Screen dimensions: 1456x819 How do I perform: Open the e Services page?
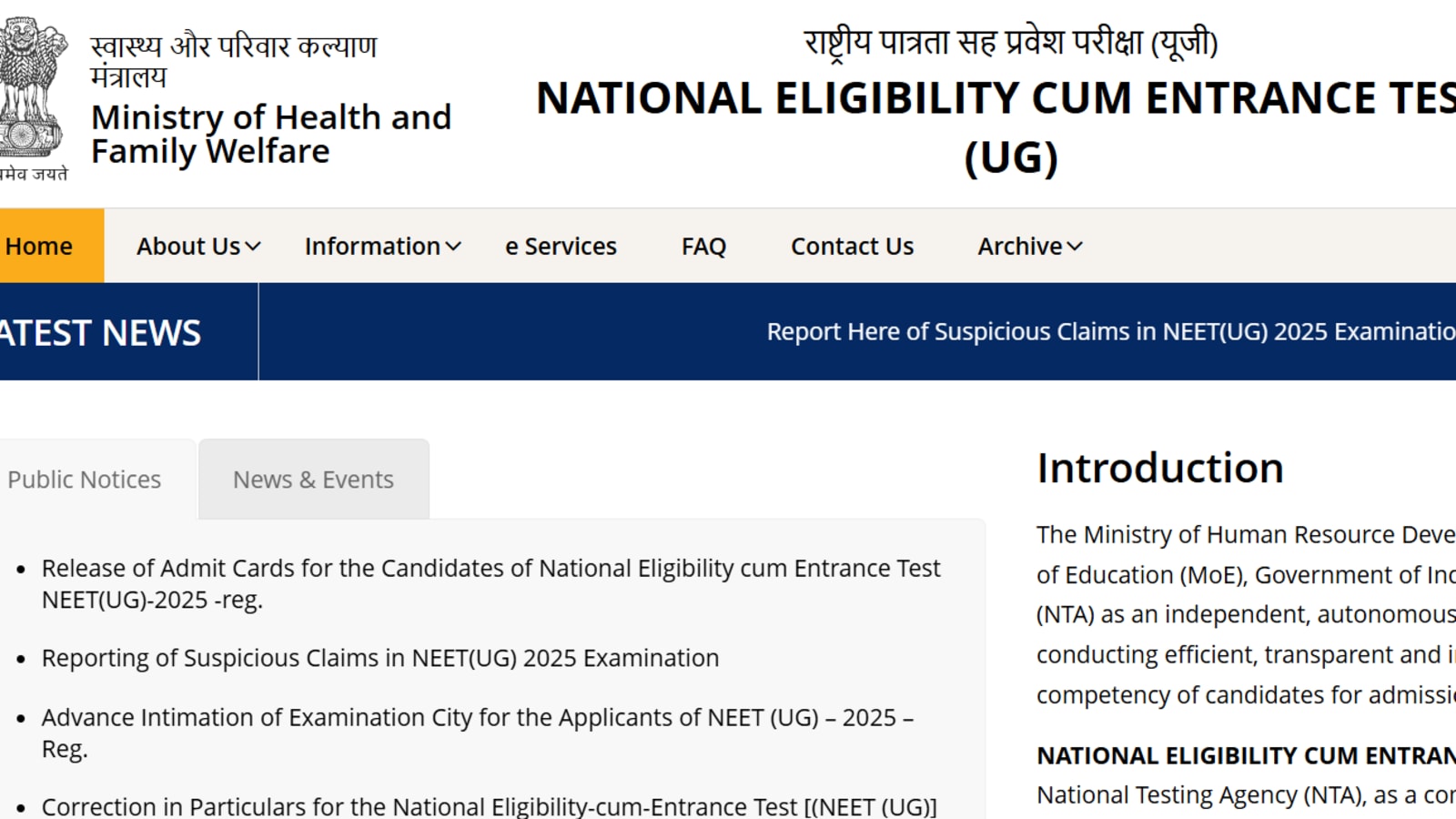pyautogui.click(x=561, y=246)
